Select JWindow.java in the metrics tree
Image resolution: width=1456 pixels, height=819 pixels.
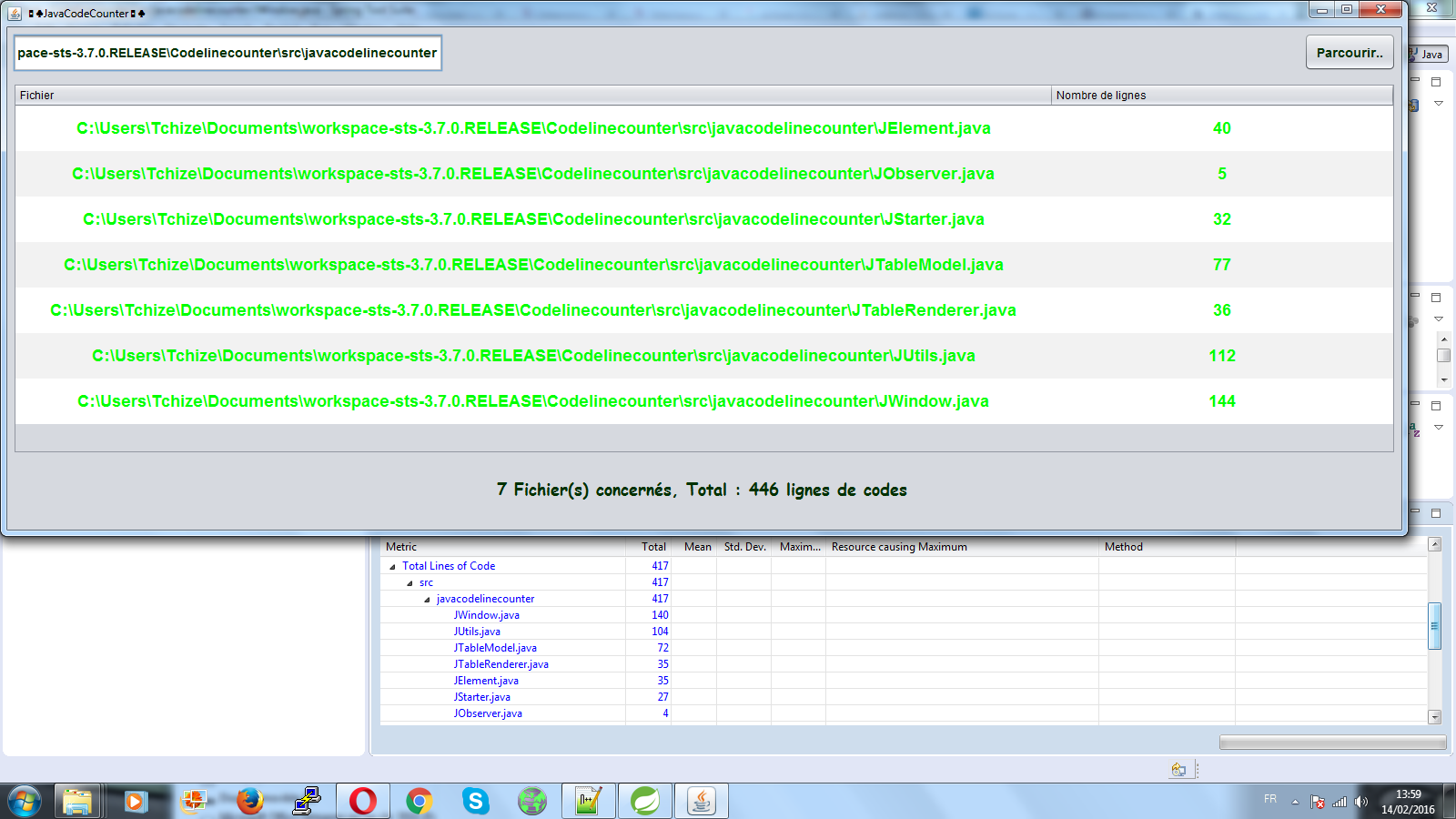point(486,615)
